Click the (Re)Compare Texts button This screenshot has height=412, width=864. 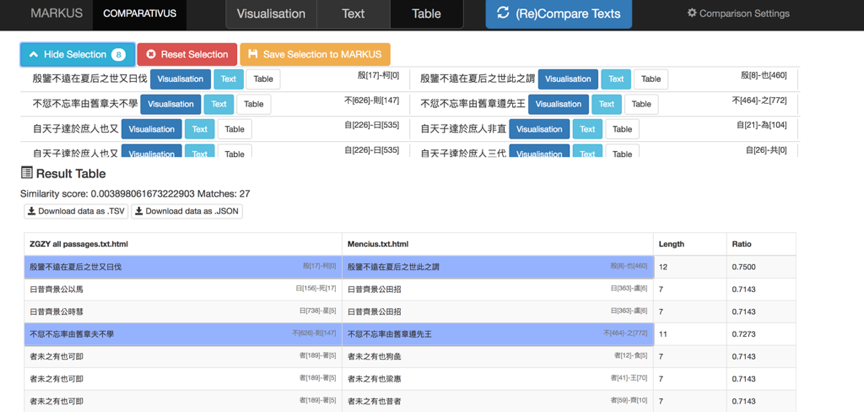[x=559, y=14]
